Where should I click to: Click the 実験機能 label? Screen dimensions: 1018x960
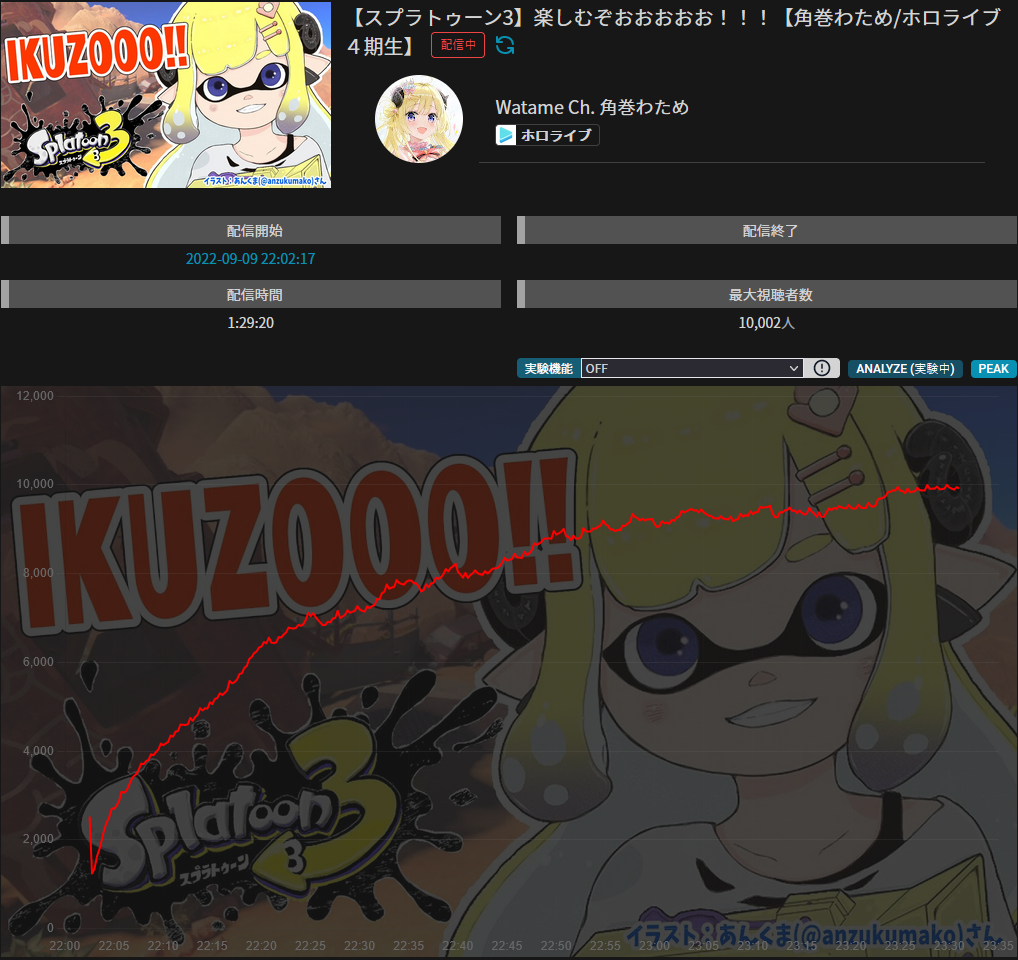(x=549, y=369)
